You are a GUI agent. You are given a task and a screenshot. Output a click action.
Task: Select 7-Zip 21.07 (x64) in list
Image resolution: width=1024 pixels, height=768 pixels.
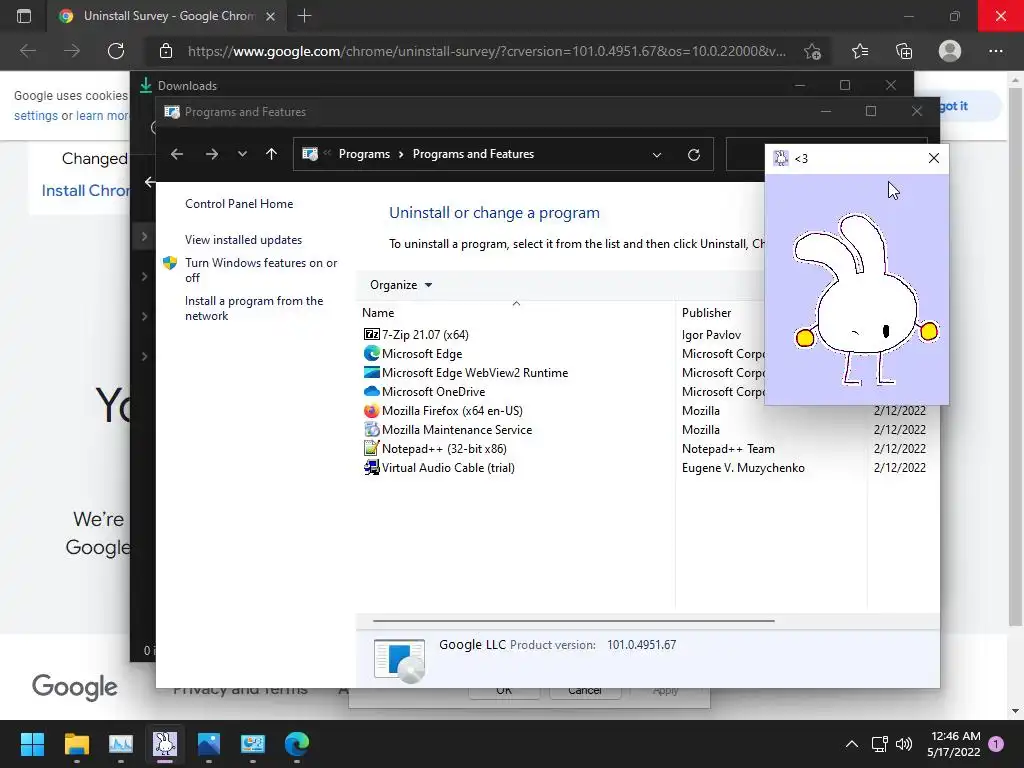425,334
